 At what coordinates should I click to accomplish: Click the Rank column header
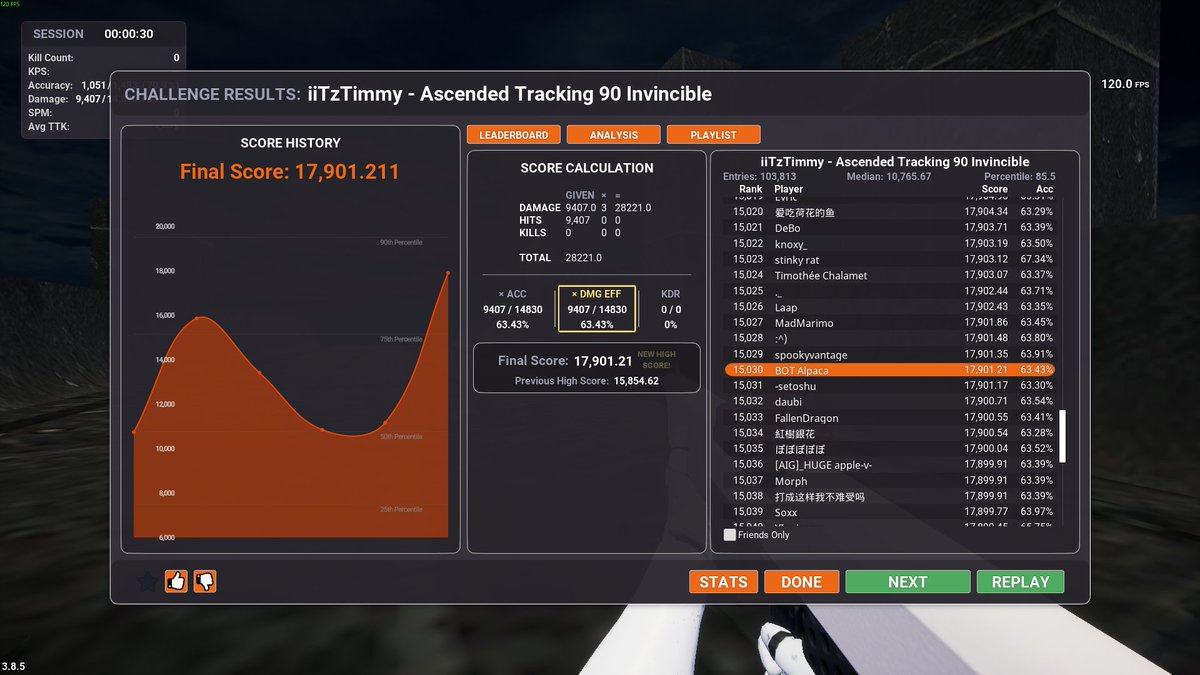[x=750, y=189]
